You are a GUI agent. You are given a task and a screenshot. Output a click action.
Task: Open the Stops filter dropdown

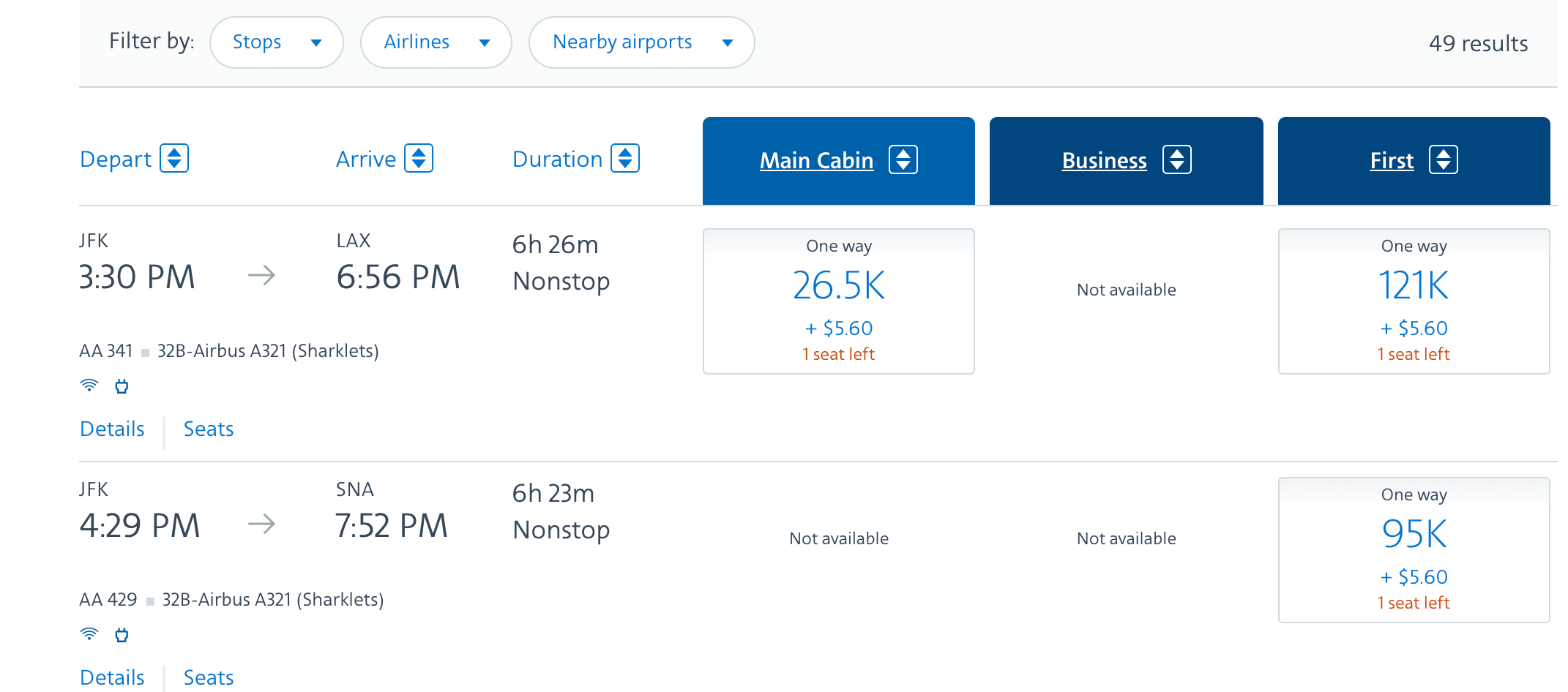[x=276, y=42]
